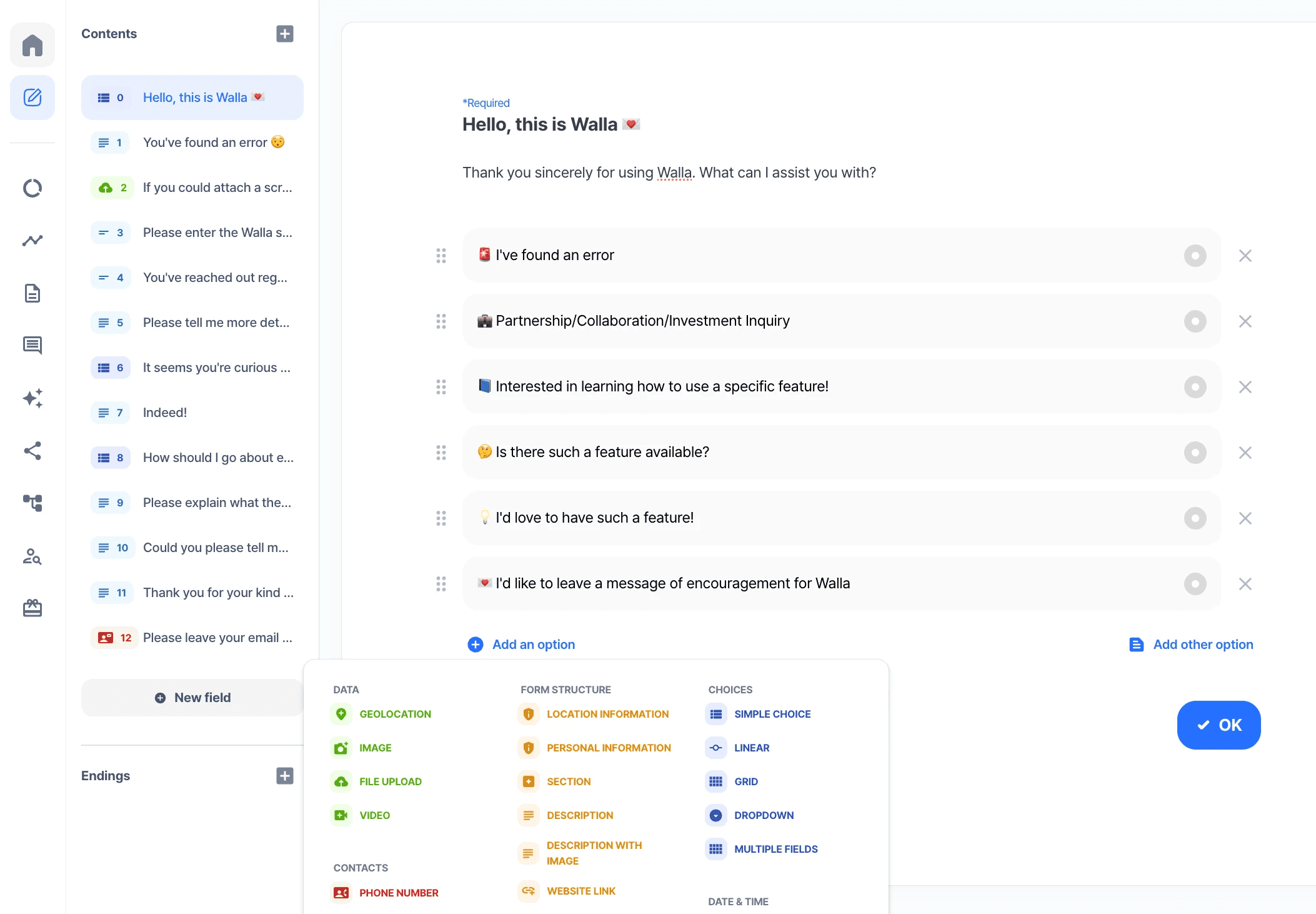Edit option text 'Interested in learning how to use'
Viewport: 1316px width, 914px height.
pos(662,386)
